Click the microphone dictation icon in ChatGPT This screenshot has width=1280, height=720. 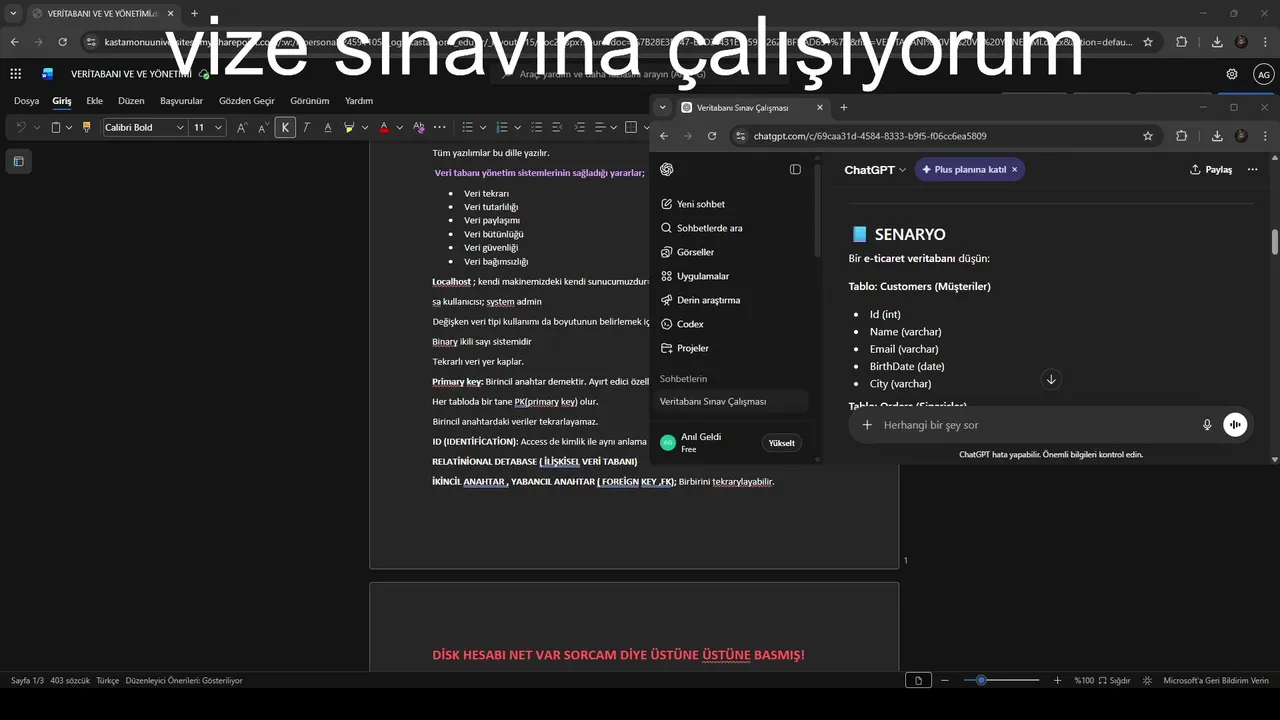[x=1207, y=425]
